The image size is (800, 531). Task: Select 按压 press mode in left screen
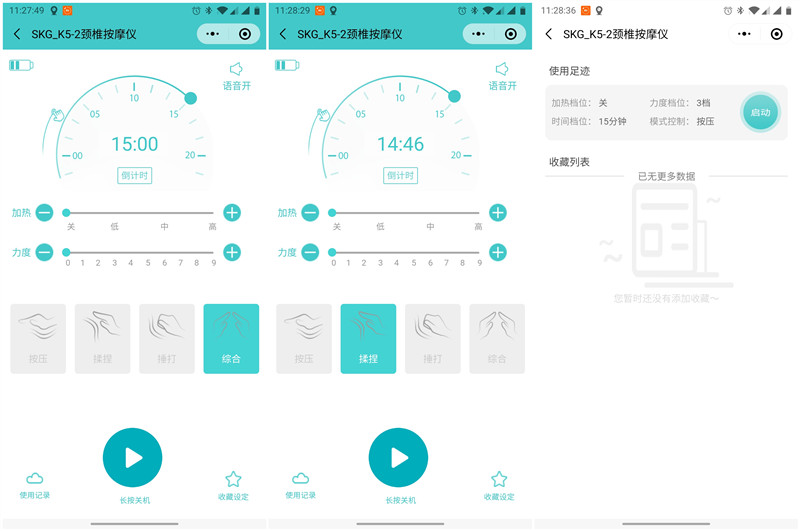(38, 339)
